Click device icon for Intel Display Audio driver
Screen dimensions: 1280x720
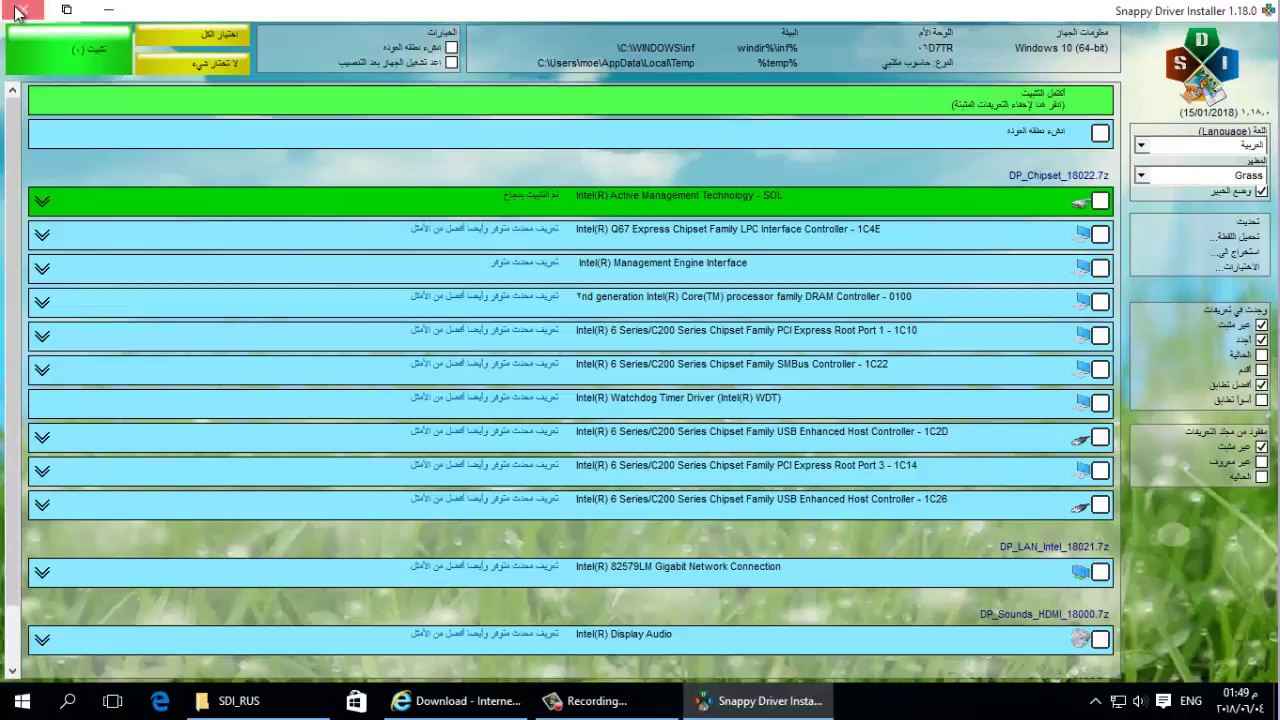(1079, 638)
